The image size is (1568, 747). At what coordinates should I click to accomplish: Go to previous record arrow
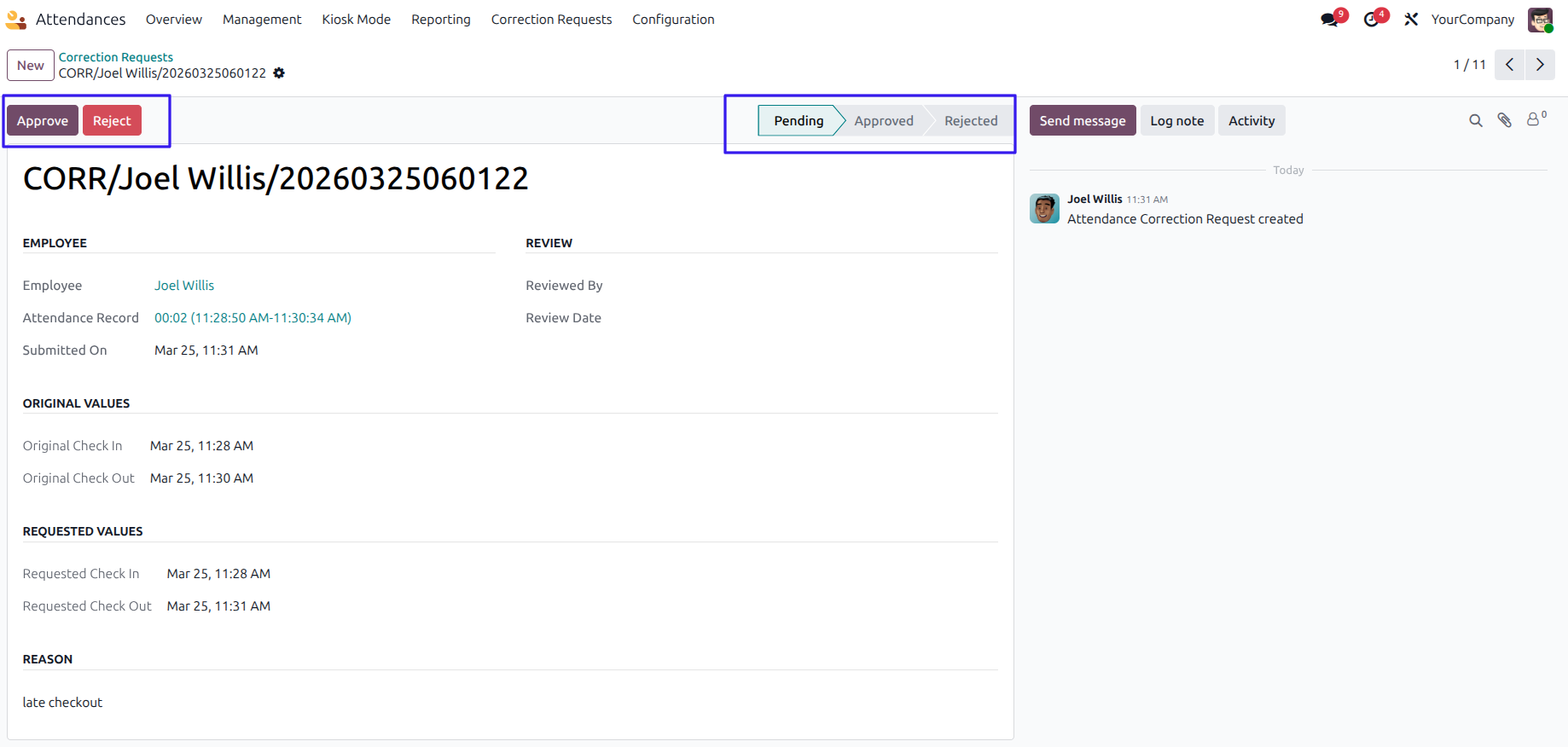point(1509,65)
